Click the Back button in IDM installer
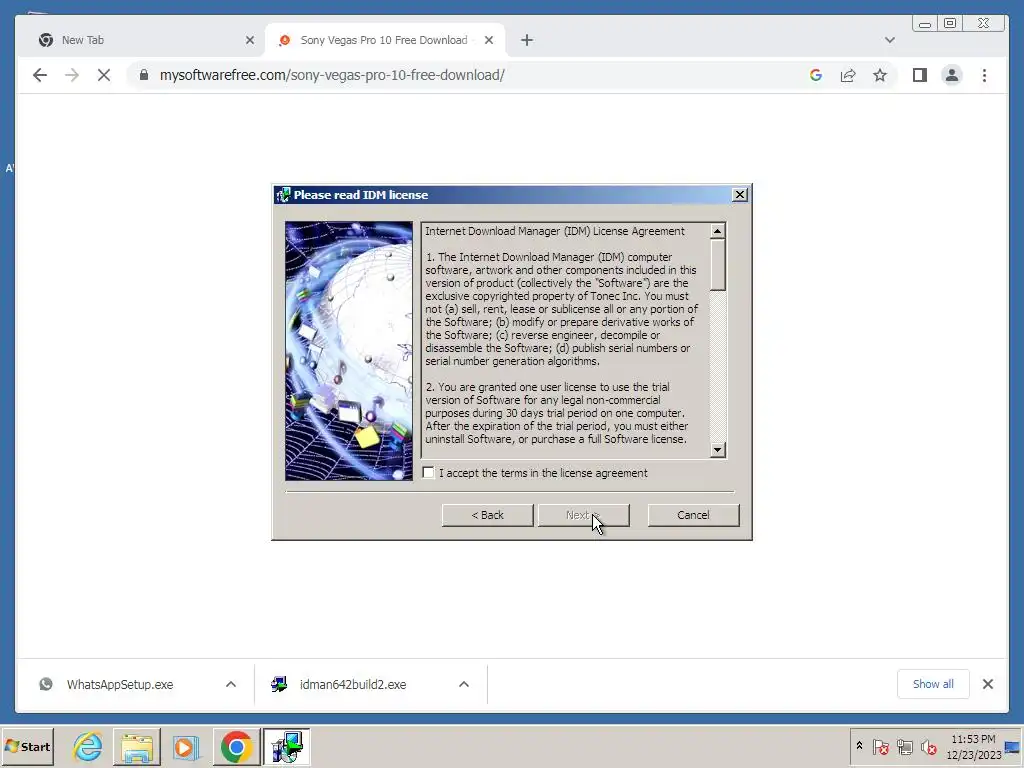Viewport: 1024px width, 768px height. [487, 515]
